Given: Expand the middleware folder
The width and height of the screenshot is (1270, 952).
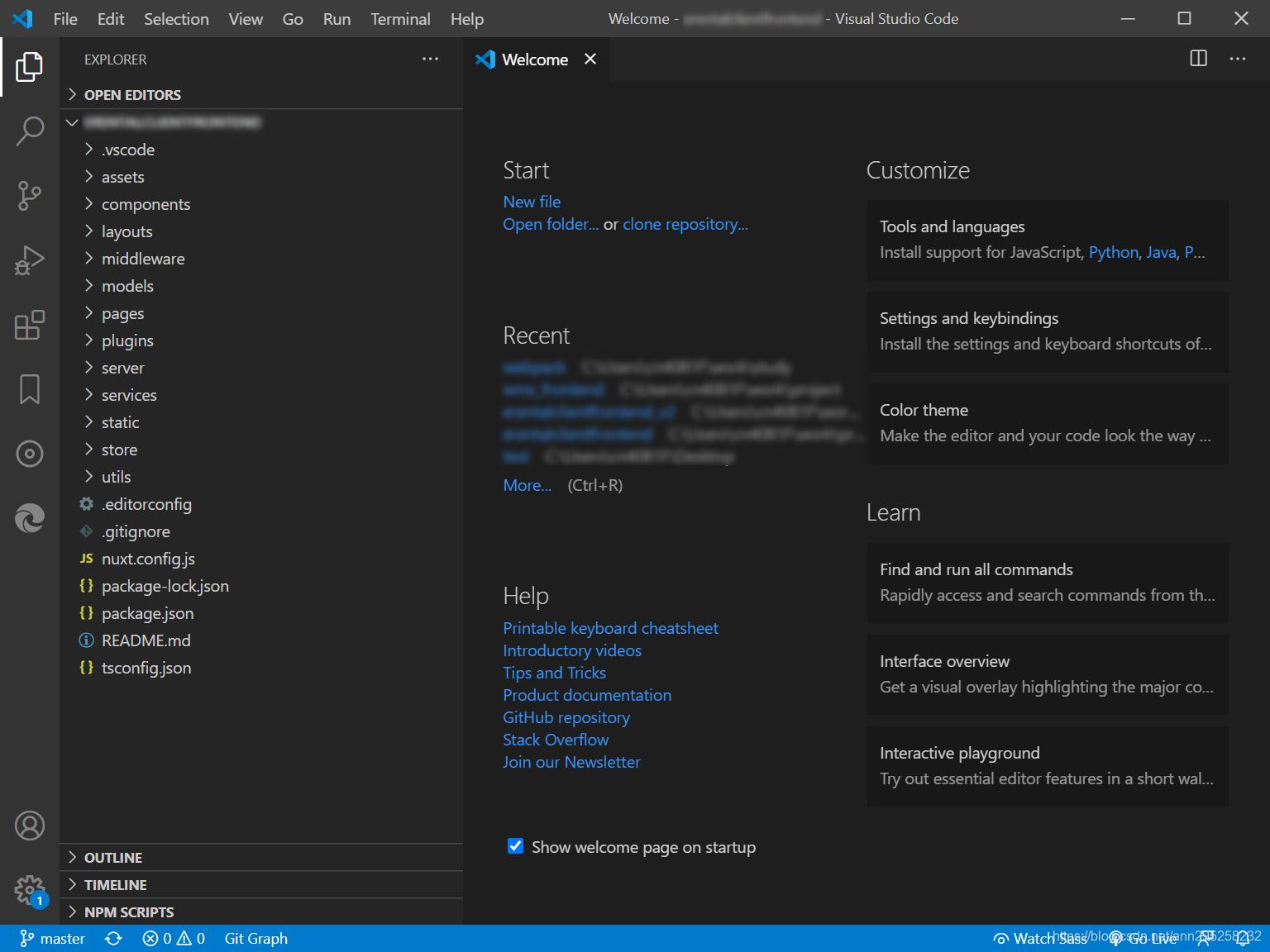Looking at the screenshot, I should tap(261, 259).
